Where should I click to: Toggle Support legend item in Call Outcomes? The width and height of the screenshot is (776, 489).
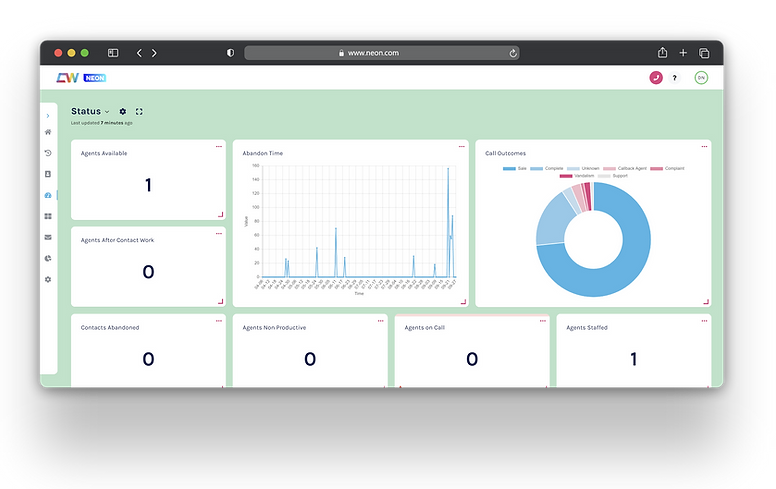point(613,176)
